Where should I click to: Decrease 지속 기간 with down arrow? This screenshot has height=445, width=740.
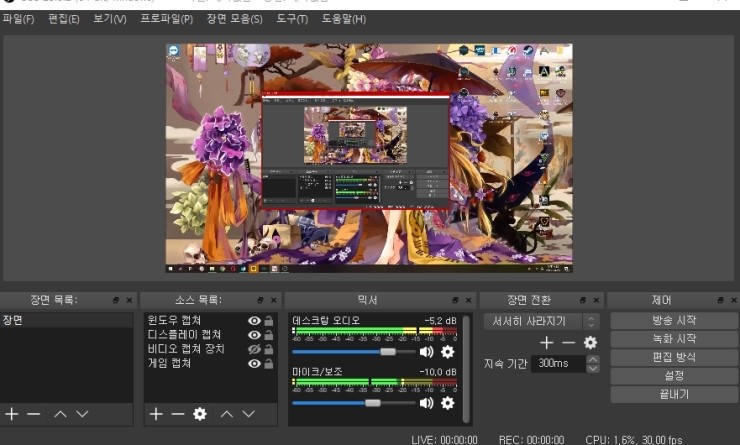coord(593,368)
